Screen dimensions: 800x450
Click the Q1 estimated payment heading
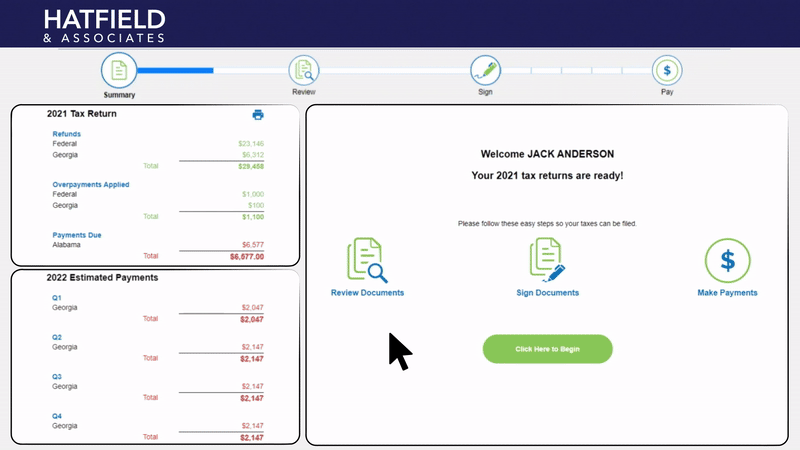(x=57, y=297)
